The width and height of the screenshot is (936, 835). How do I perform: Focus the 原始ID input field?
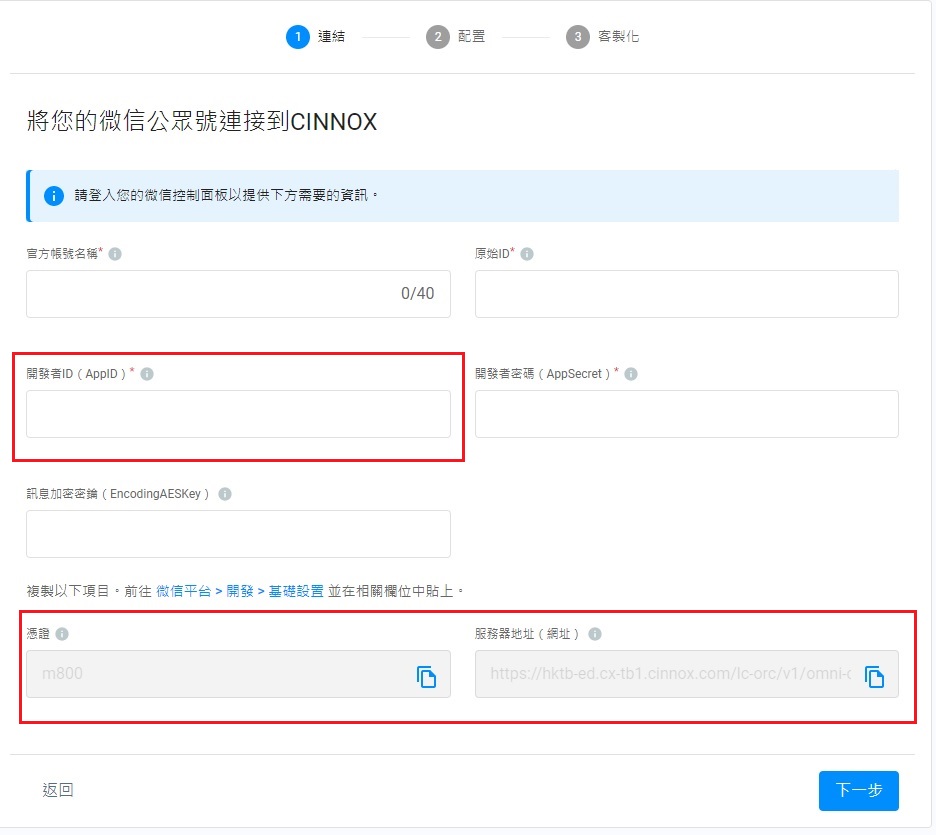(686, 294)
